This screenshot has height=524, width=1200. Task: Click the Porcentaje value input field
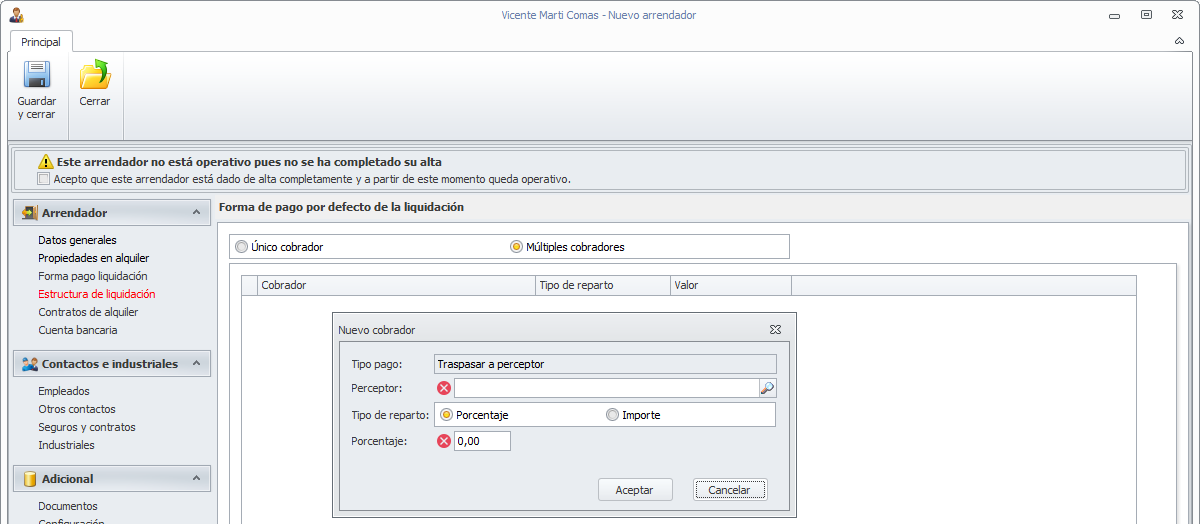click(x=482, y=441)
